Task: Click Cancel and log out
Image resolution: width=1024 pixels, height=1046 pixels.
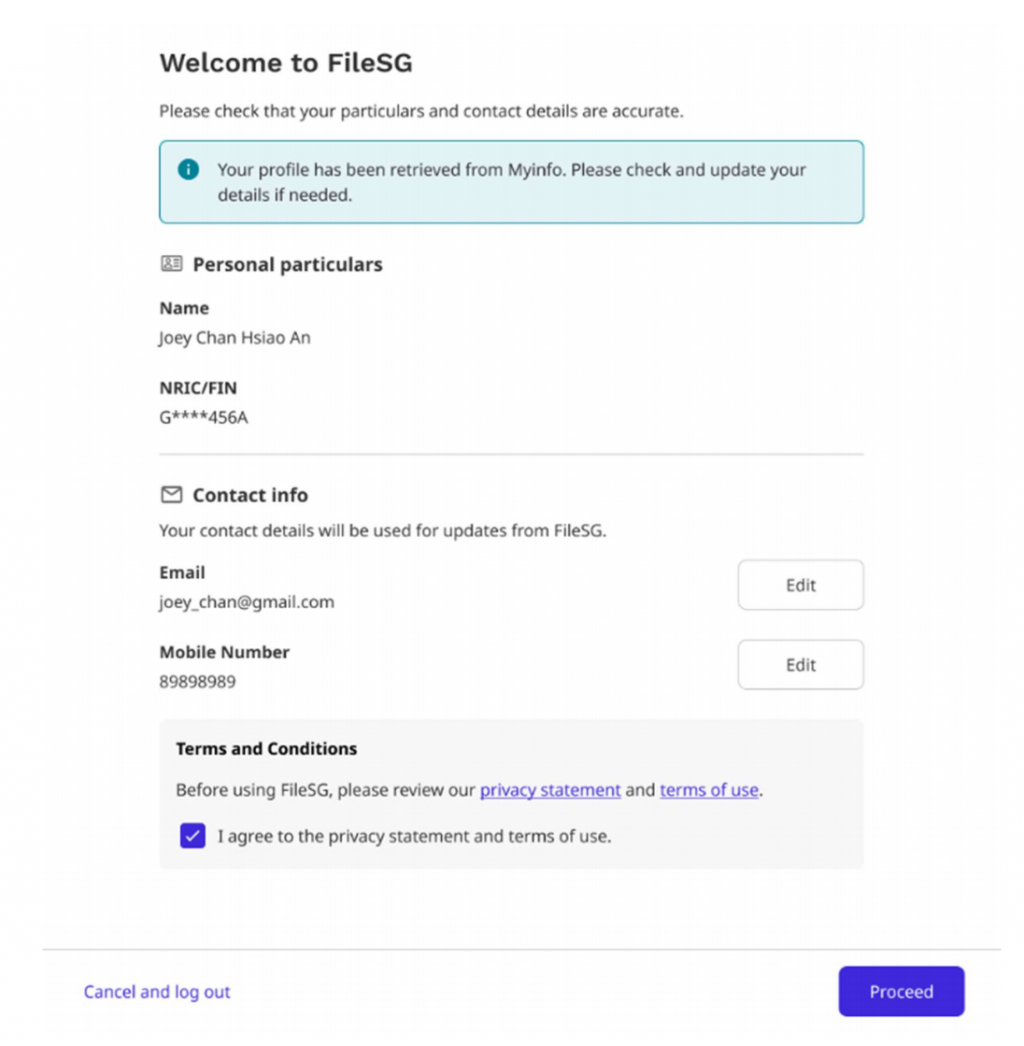Action: 157,992
